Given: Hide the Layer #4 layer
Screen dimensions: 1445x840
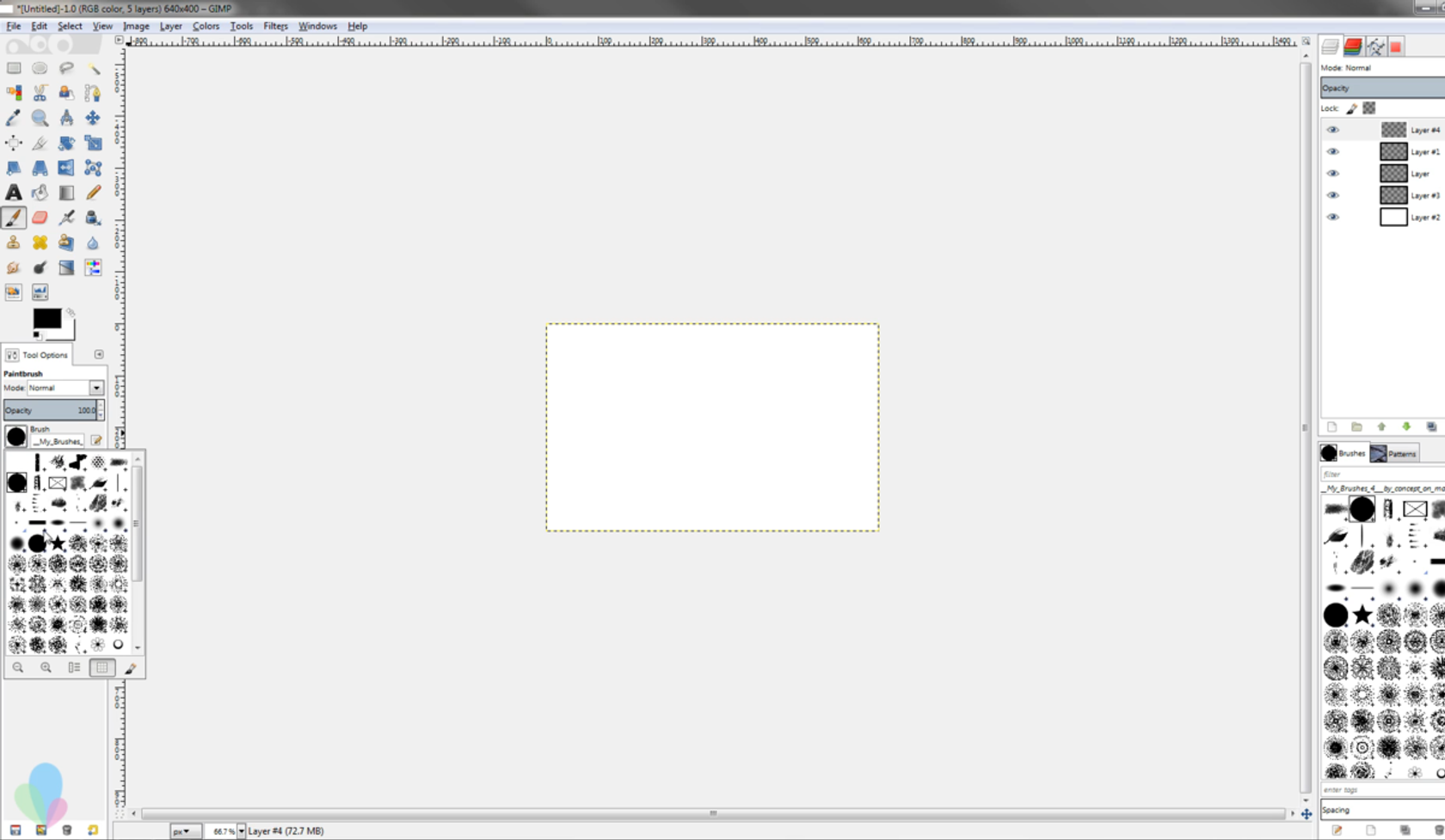Looking at the screenshot, I should point(1334,129).
